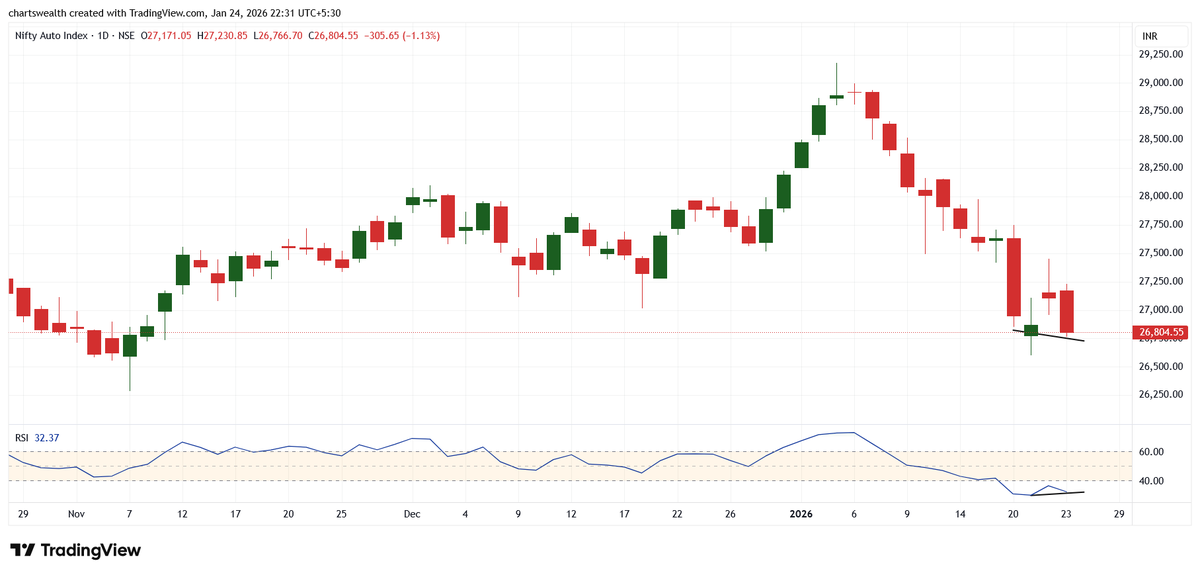Click the 29,250.00 price axis label
The height and width of the screenshot is (575, 1200).
tap(1161, 55)
